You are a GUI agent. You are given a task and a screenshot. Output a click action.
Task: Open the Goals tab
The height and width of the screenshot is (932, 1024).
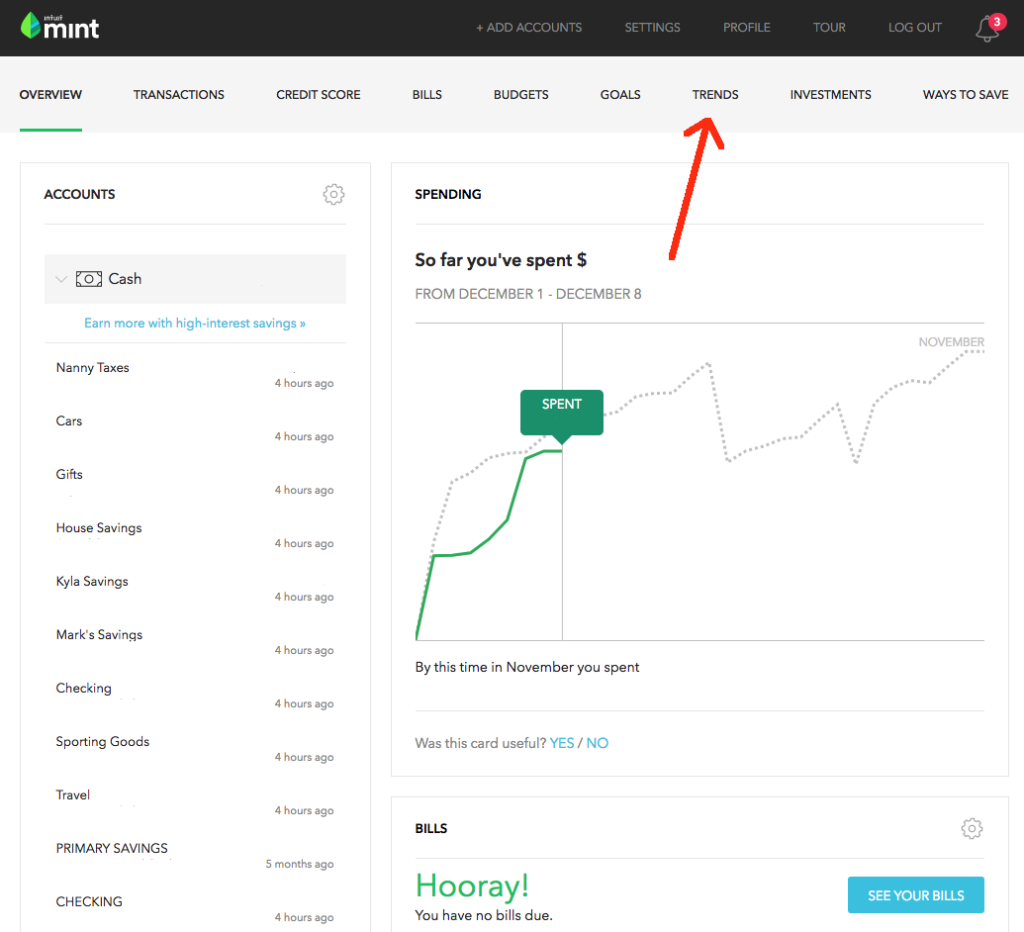coord(620,95)
